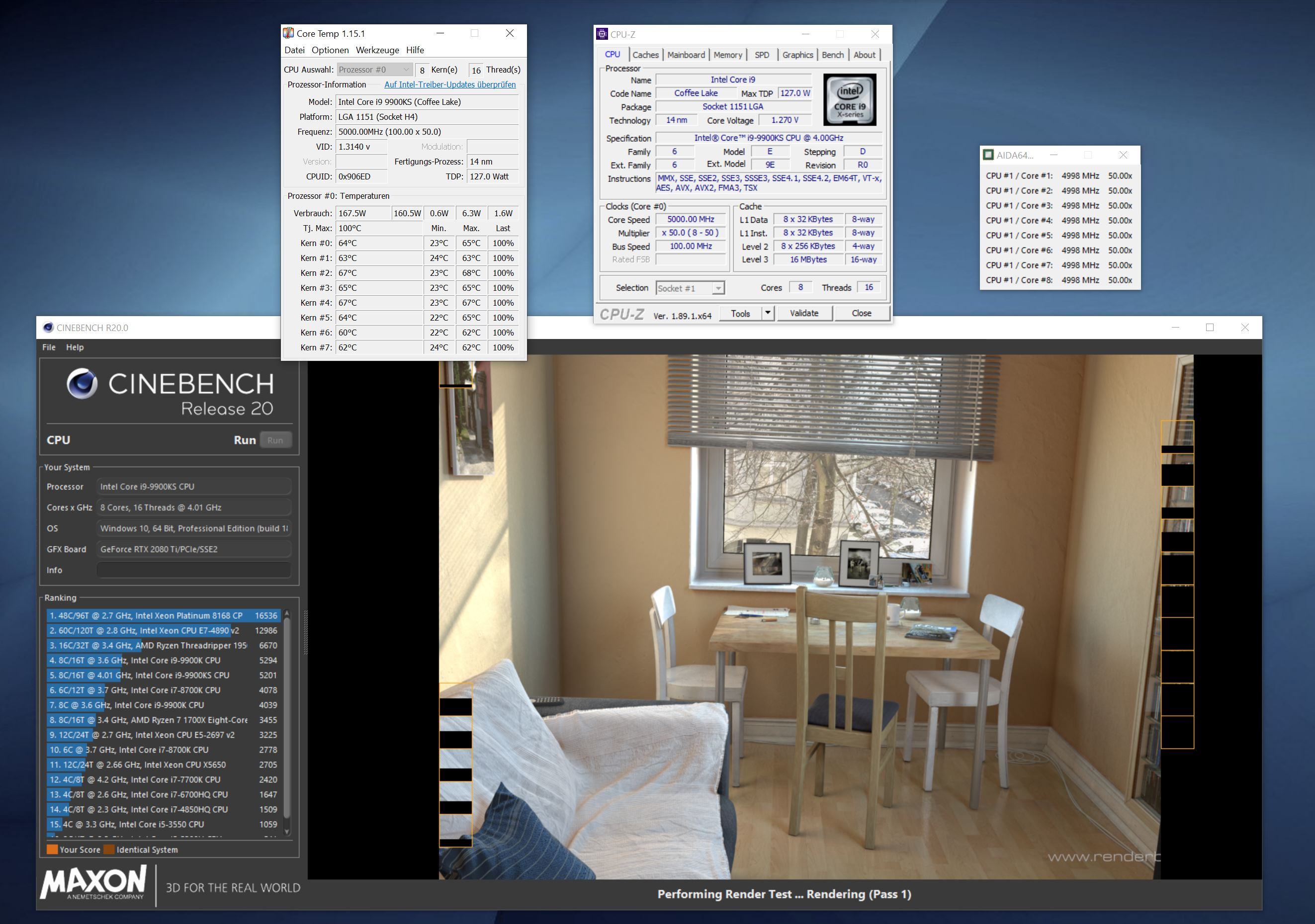Click the Core Temp title bar icon
This screenshot has height=924, width=1315.
pyautogui.click(x=289, y=33)
